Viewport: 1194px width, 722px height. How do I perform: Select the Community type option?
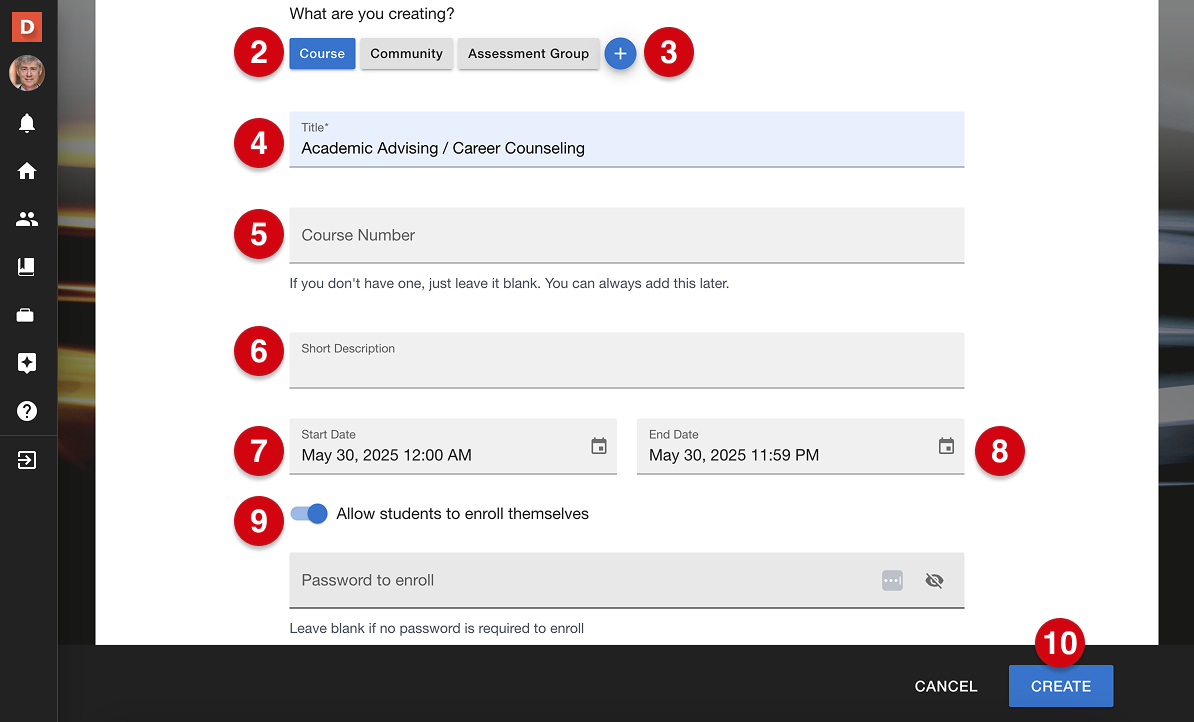tap(407, 53)
